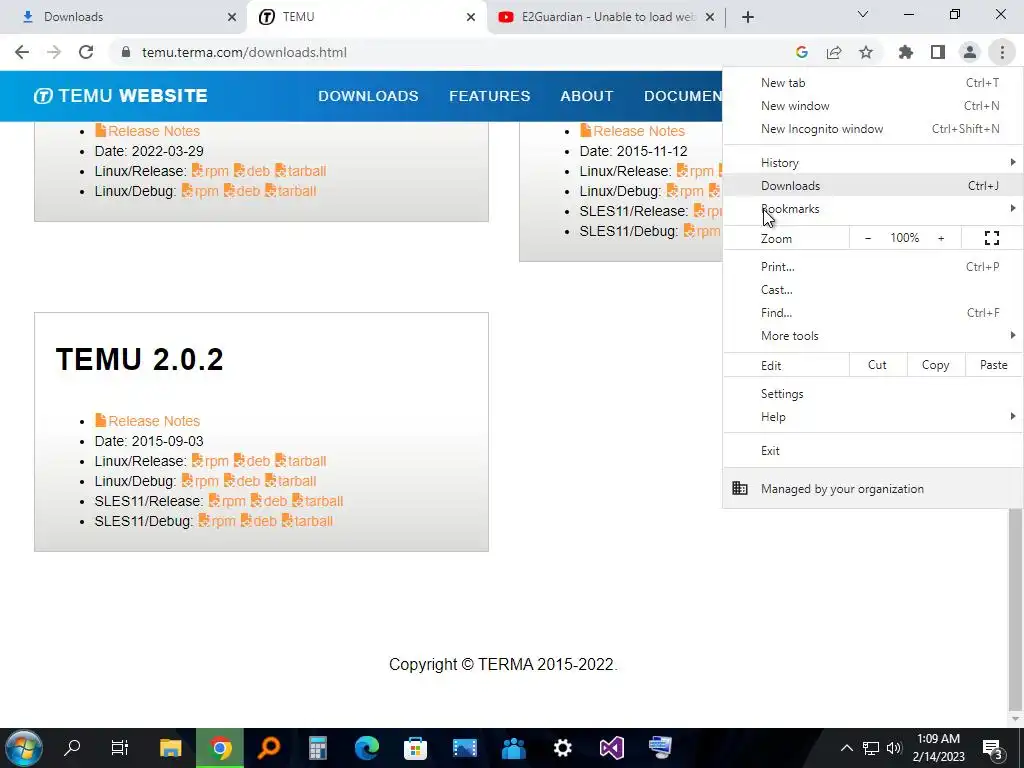Close the Downloads tab
Screen dimensions: 1024x768
232,17
